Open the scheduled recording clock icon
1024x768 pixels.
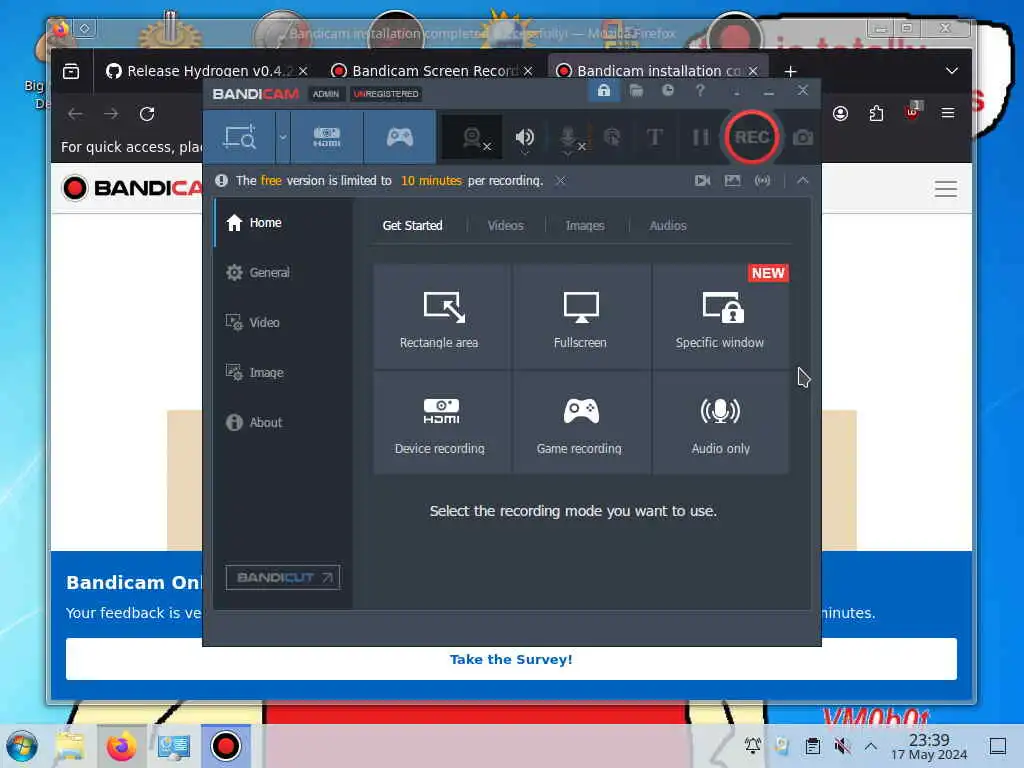pyautogui.click(x=667, y=91)
